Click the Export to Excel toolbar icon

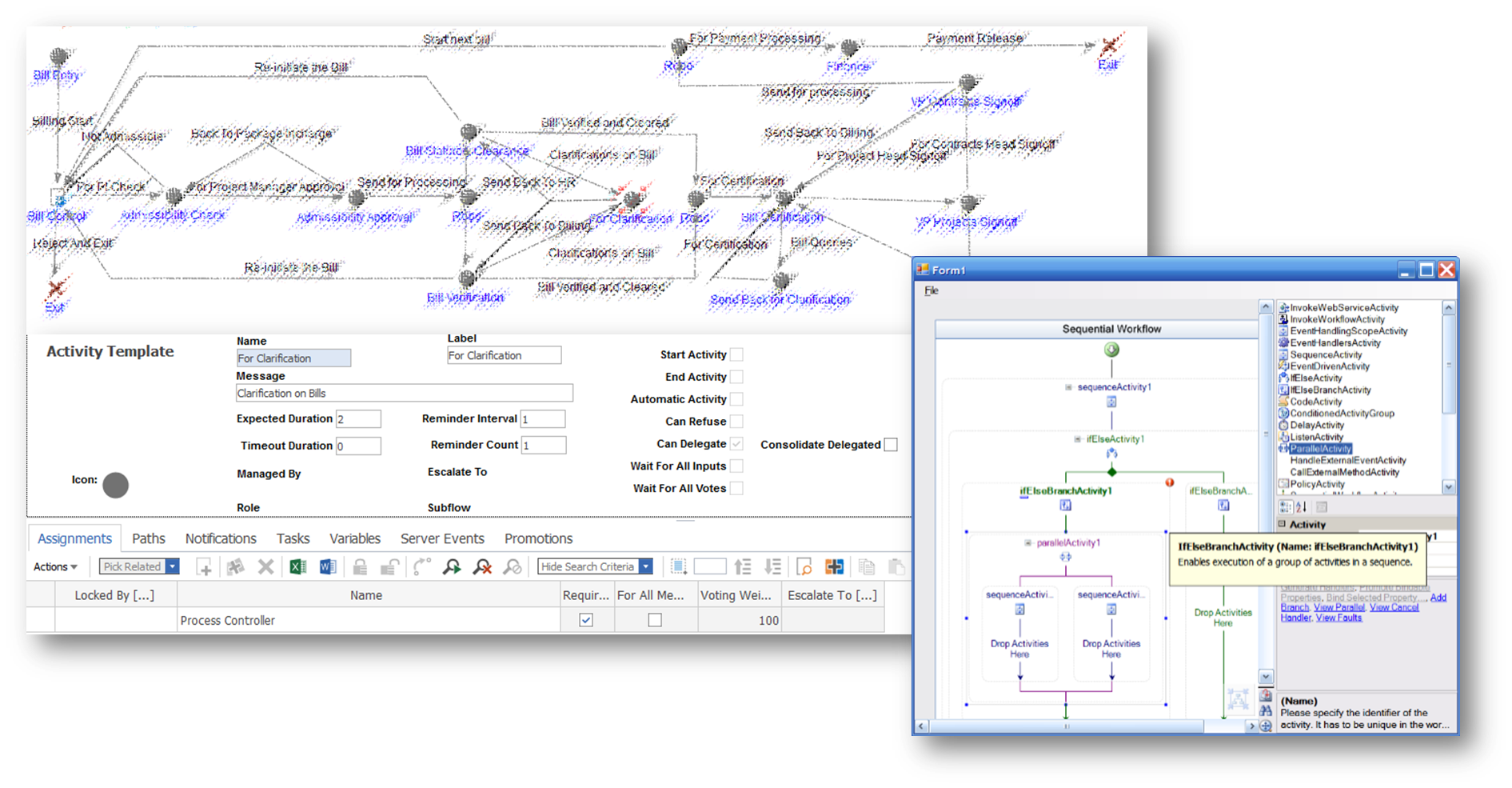pyautogui.click(x=297, y=567)
